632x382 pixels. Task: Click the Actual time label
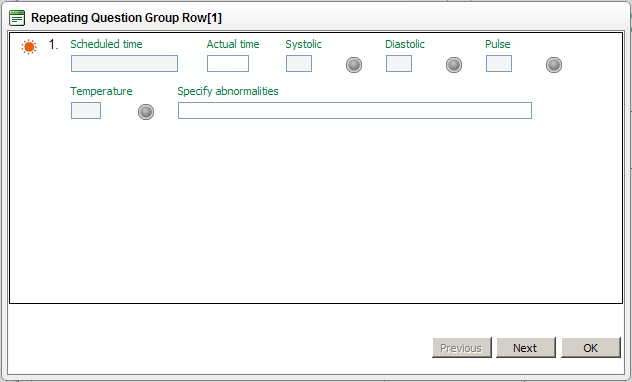pyautogui.click(x=233, y=44)
